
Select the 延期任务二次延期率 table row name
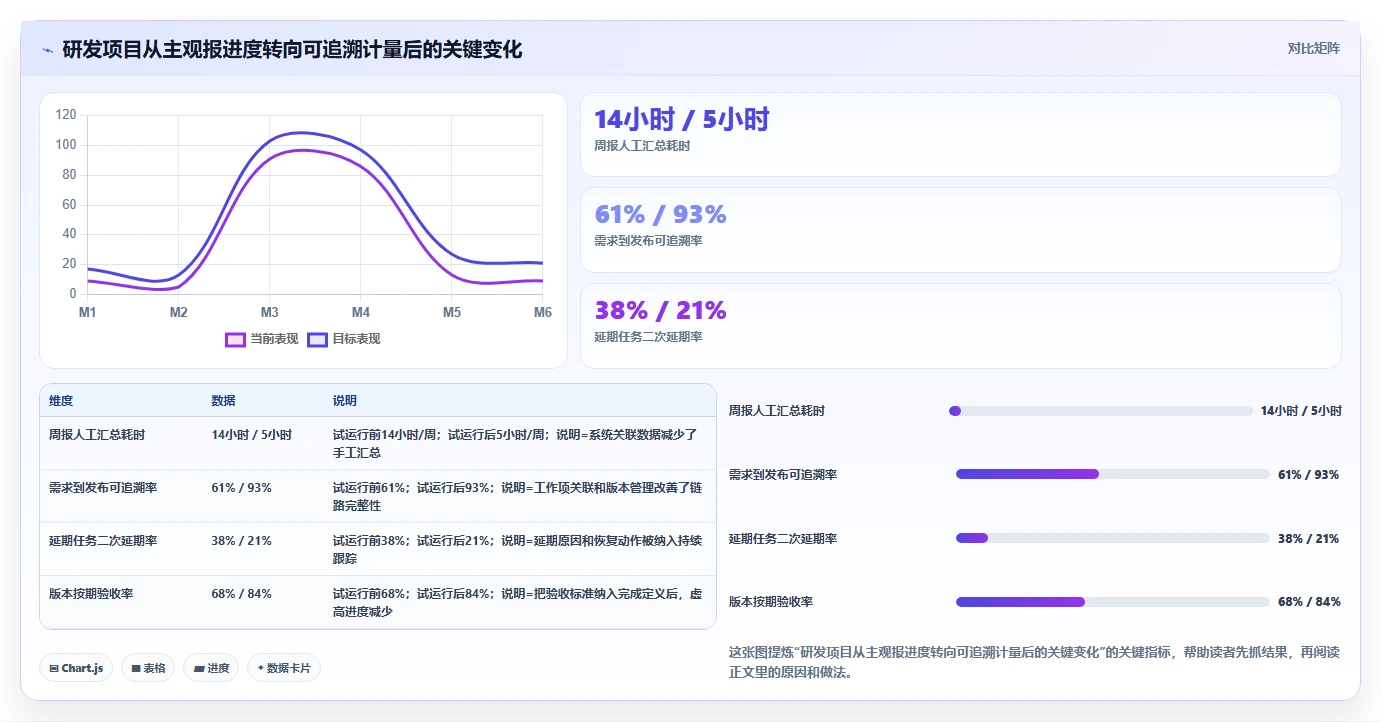pos(103,541)
